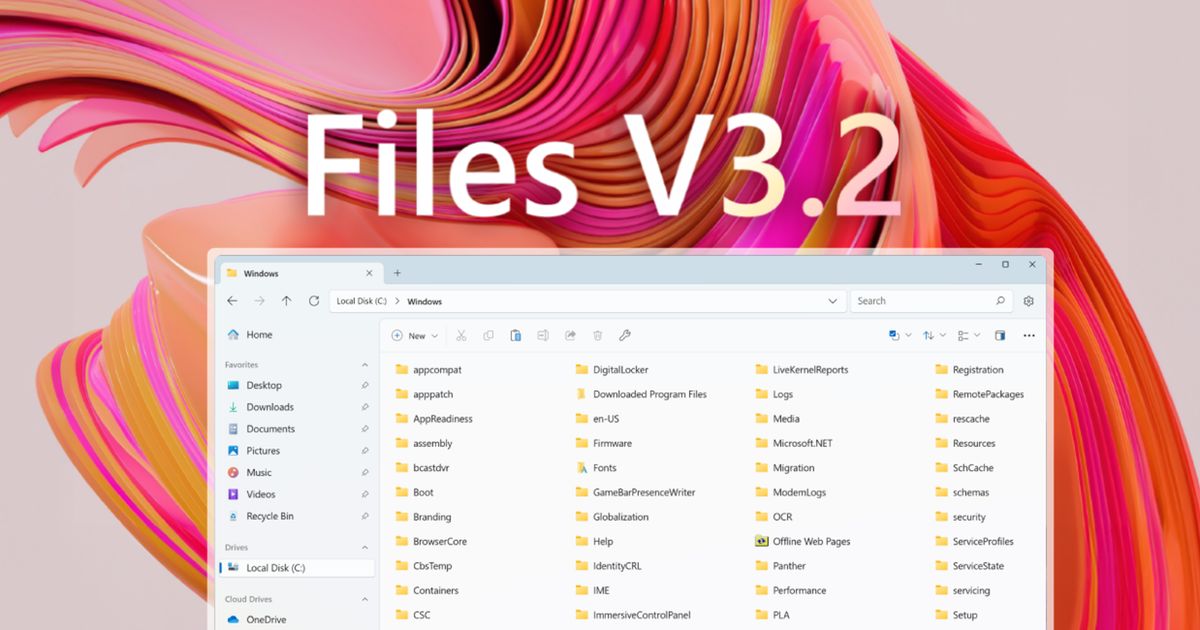The image size is (1200, 630).
Task: Add a new tab with plus button
Action: coord(397,273)
